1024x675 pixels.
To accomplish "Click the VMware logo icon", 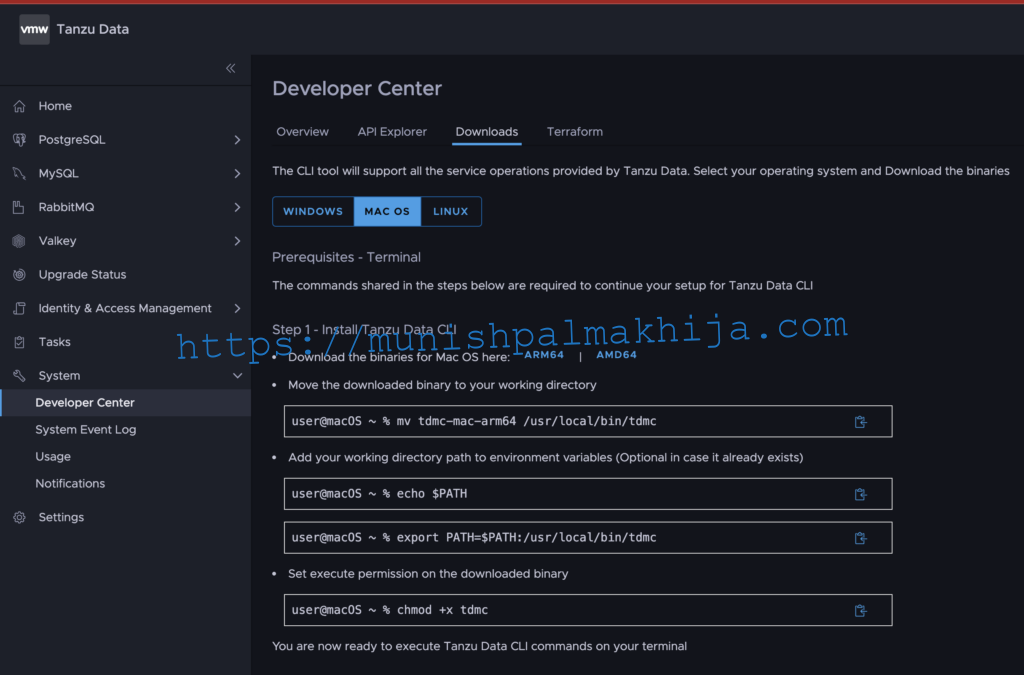I will (35, 29).
